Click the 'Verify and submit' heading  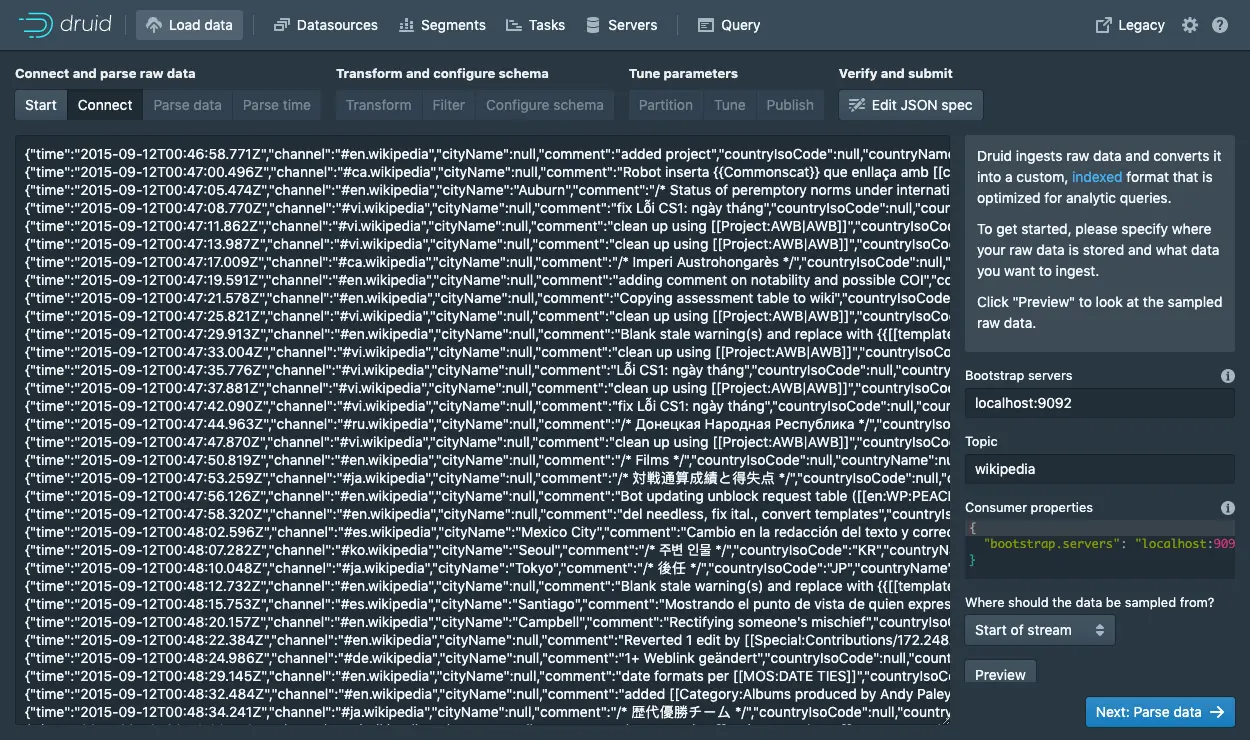[896, 73]
